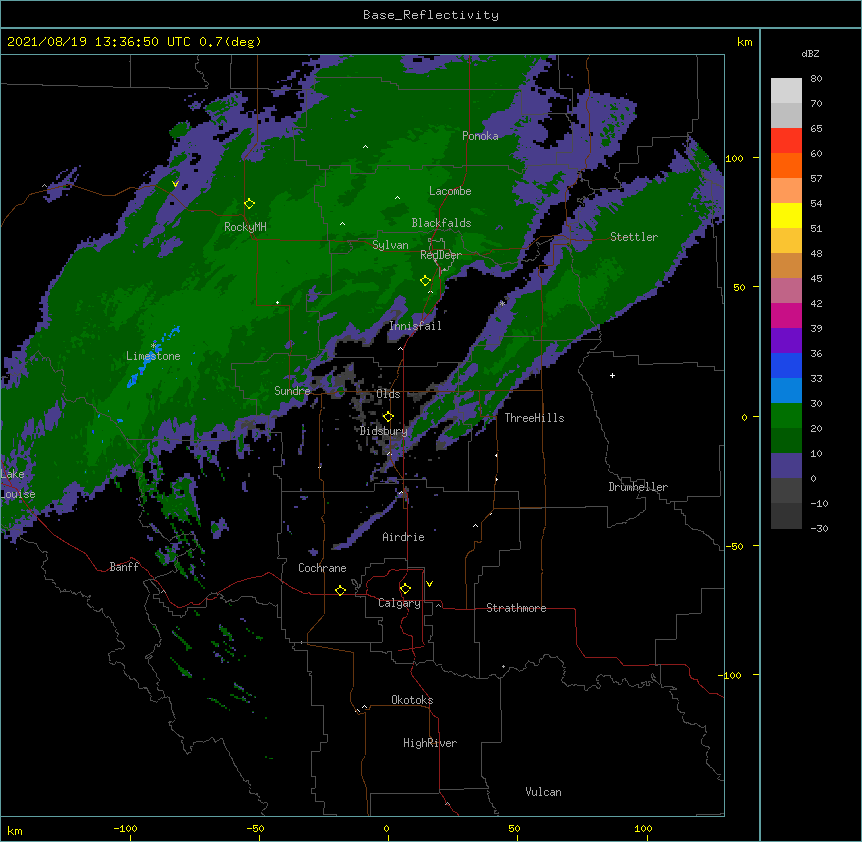Click the Blackfalds city label
Viewport: 862px width, 842px height.
[441, 223]
